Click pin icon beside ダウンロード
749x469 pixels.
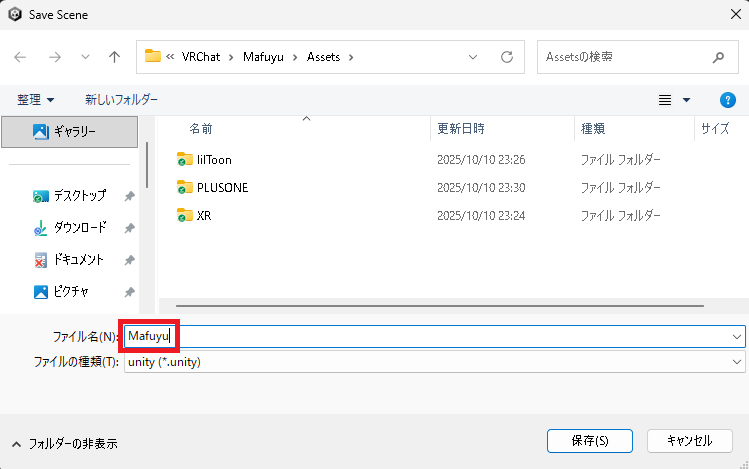pos(129,228)
